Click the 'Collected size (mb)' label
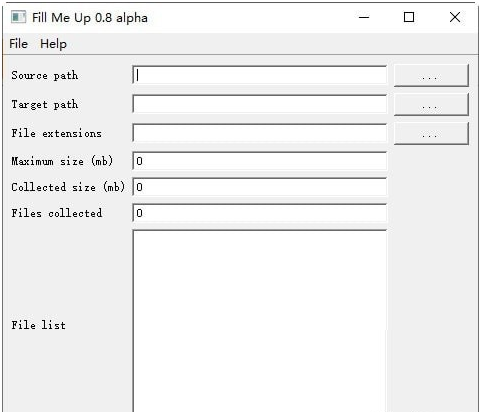 [68, 187]
